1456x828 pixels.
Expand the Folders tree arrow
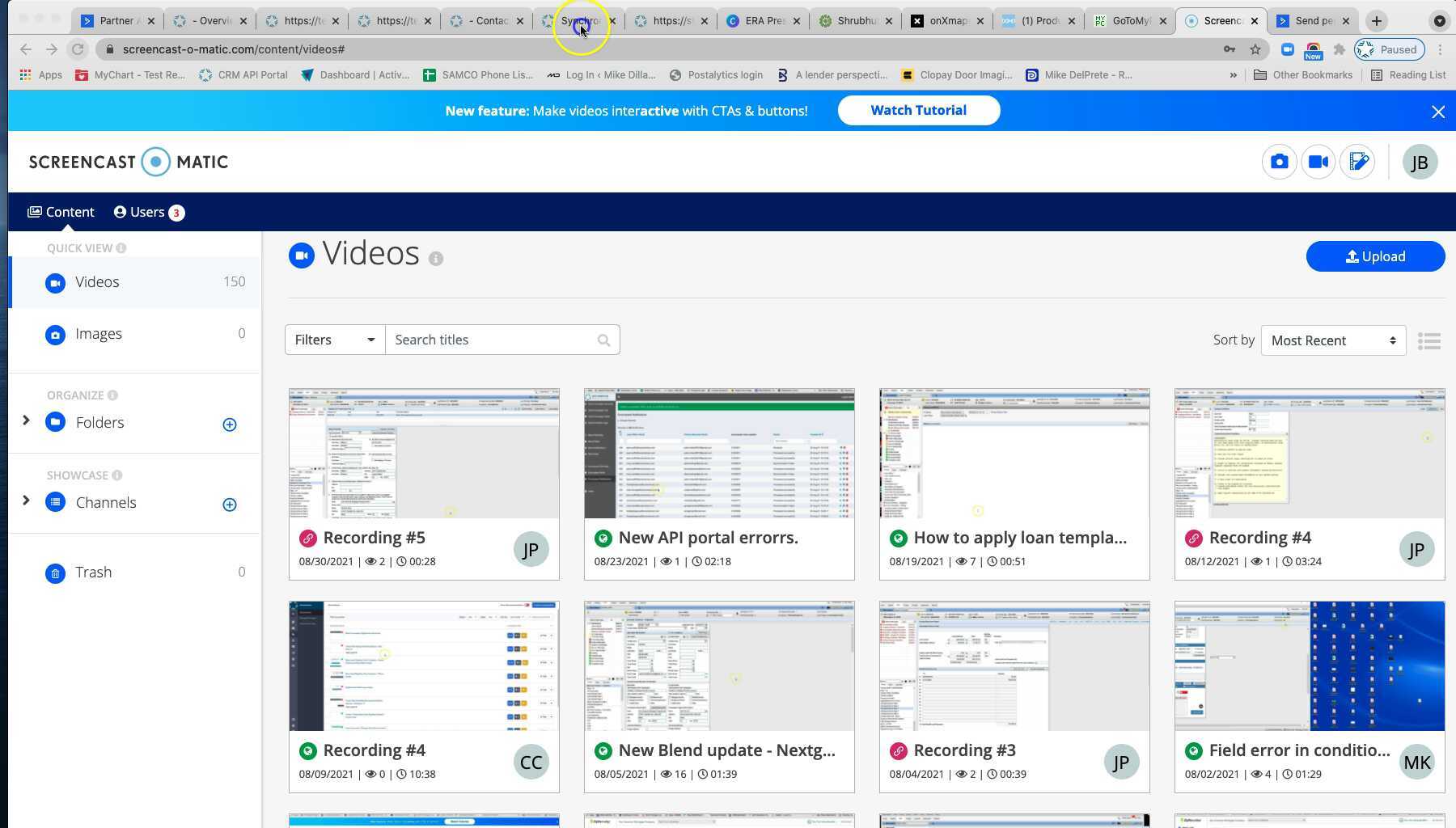pos(26,420)
